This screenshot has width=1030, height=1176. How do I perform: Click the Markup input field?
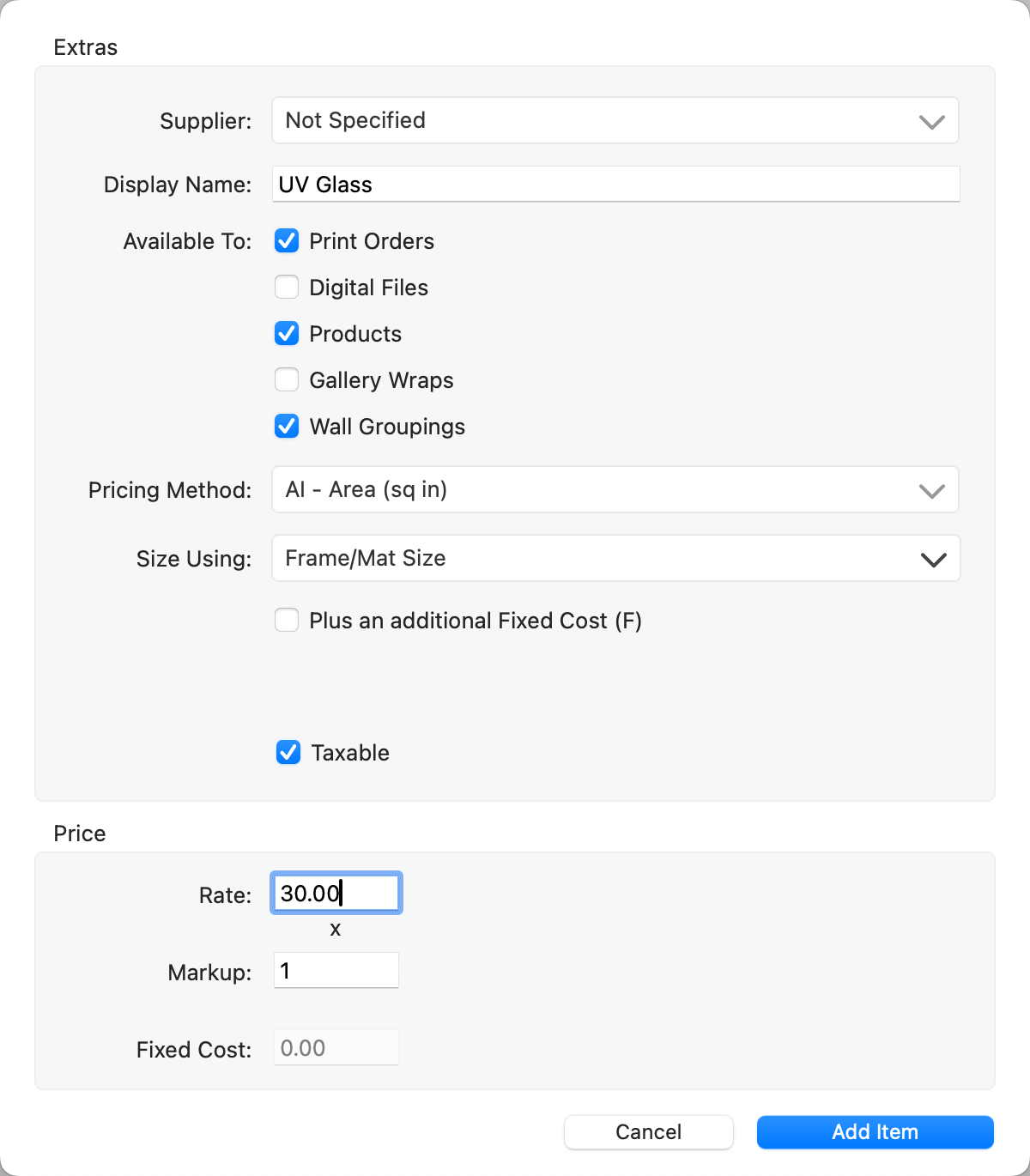click(x=336, y=971)
